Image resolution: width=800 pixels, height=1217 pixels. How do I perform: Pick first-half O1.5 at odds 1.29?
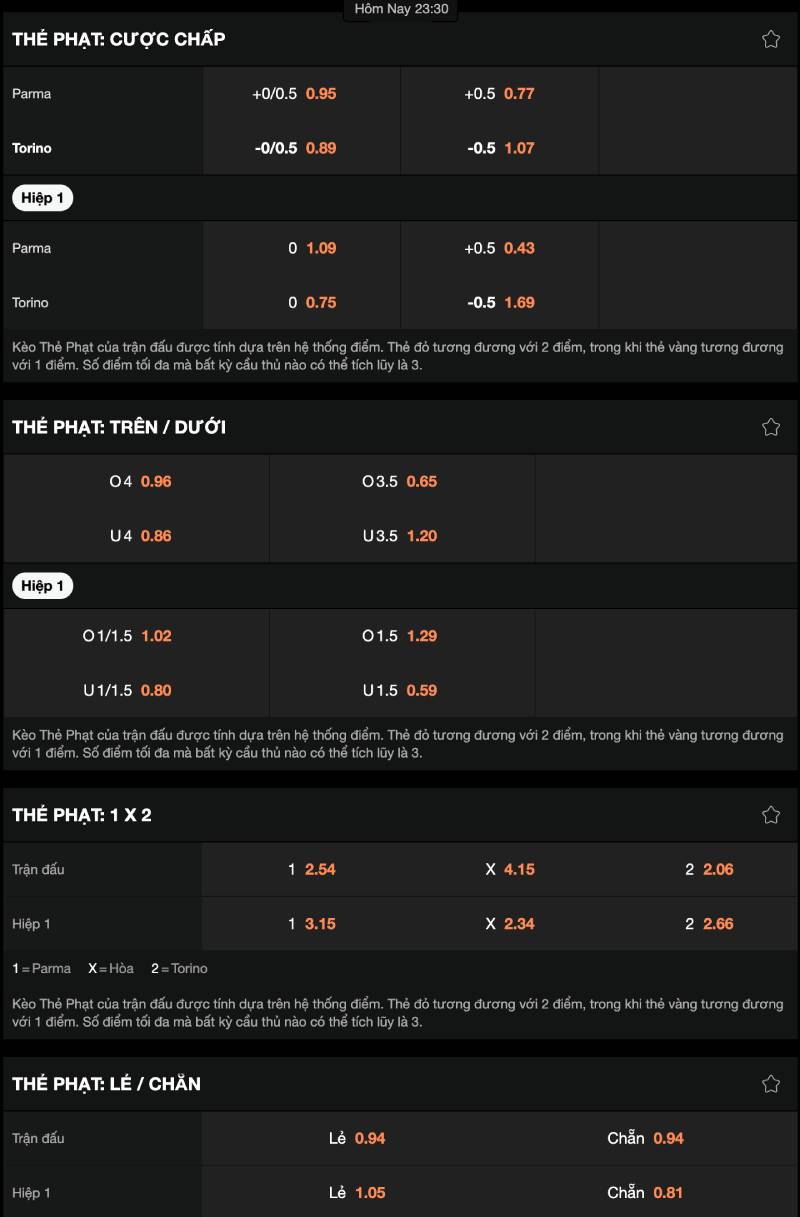coord(401,636)
